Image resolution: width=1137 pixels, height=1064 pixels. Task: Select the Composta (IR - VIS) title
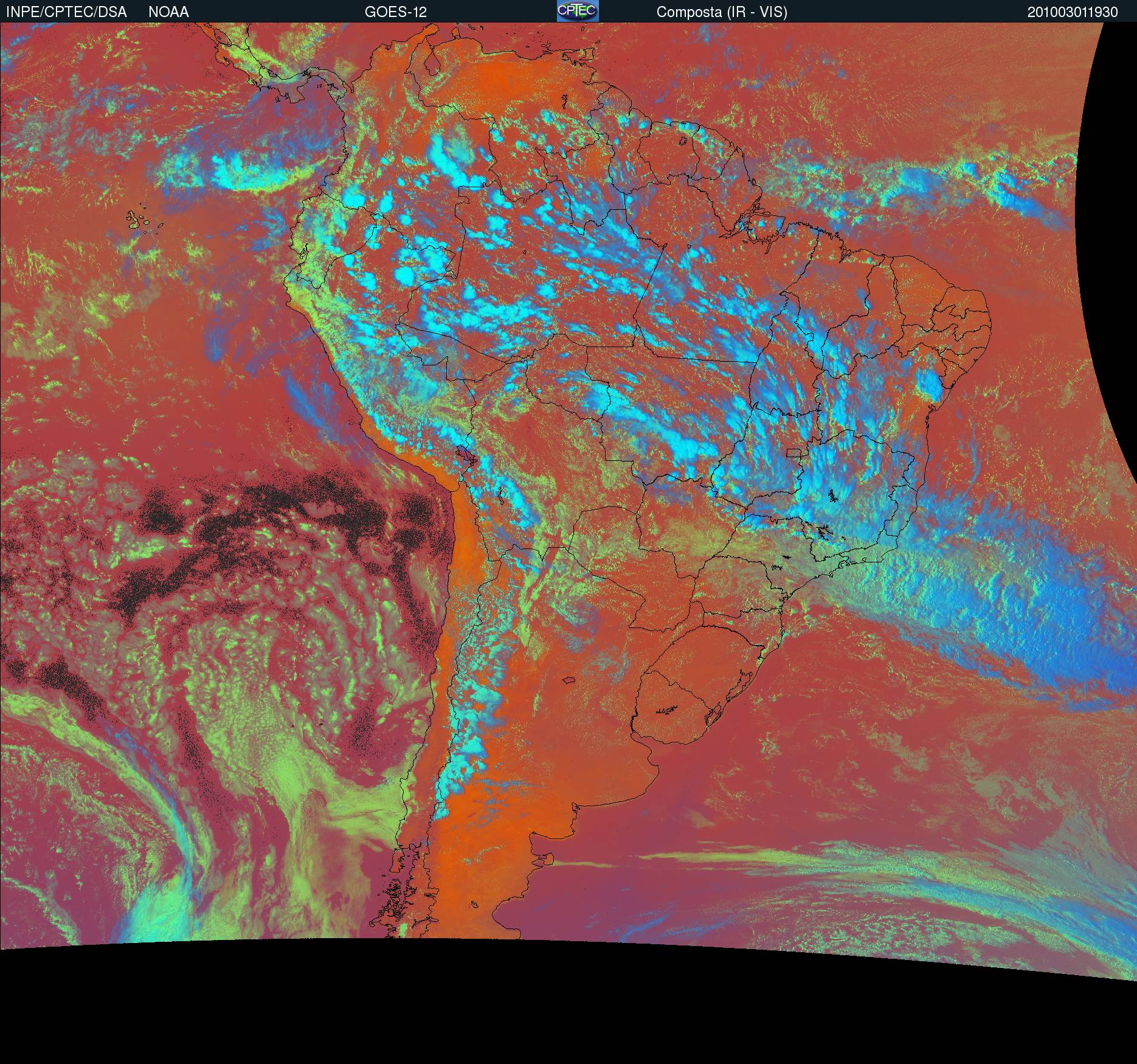coord(722,12)
